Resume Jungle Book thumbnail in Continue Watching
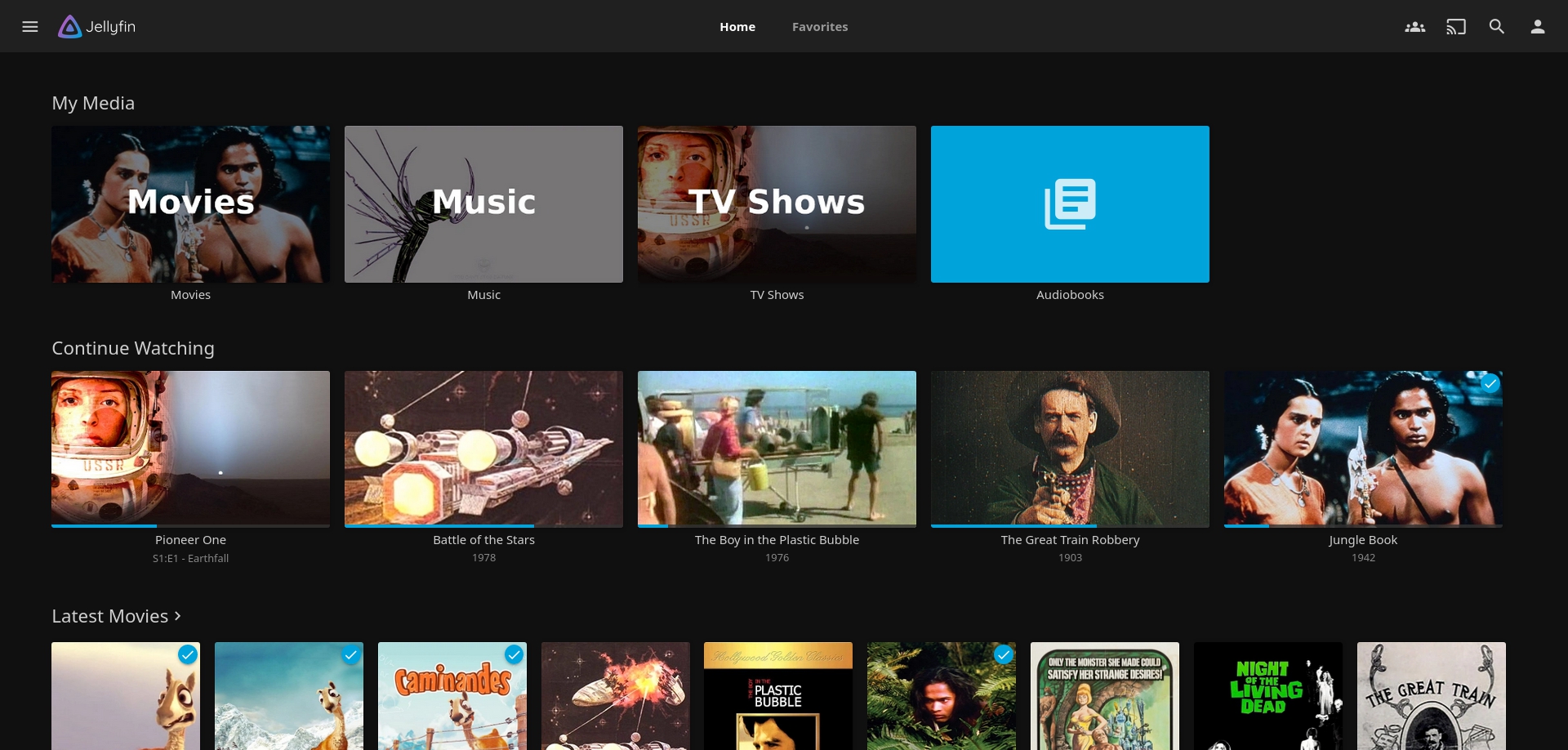Image resolution: width=1568 pixels, height=750 pixels. (x=1363, y=448)
